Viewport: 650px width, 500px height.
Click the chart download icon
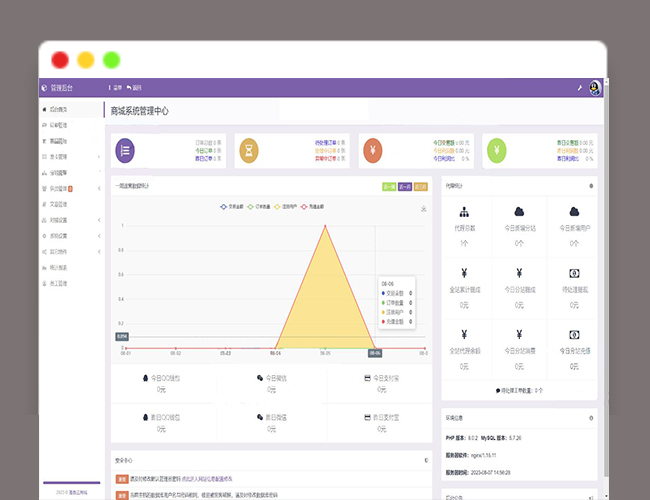424,209
